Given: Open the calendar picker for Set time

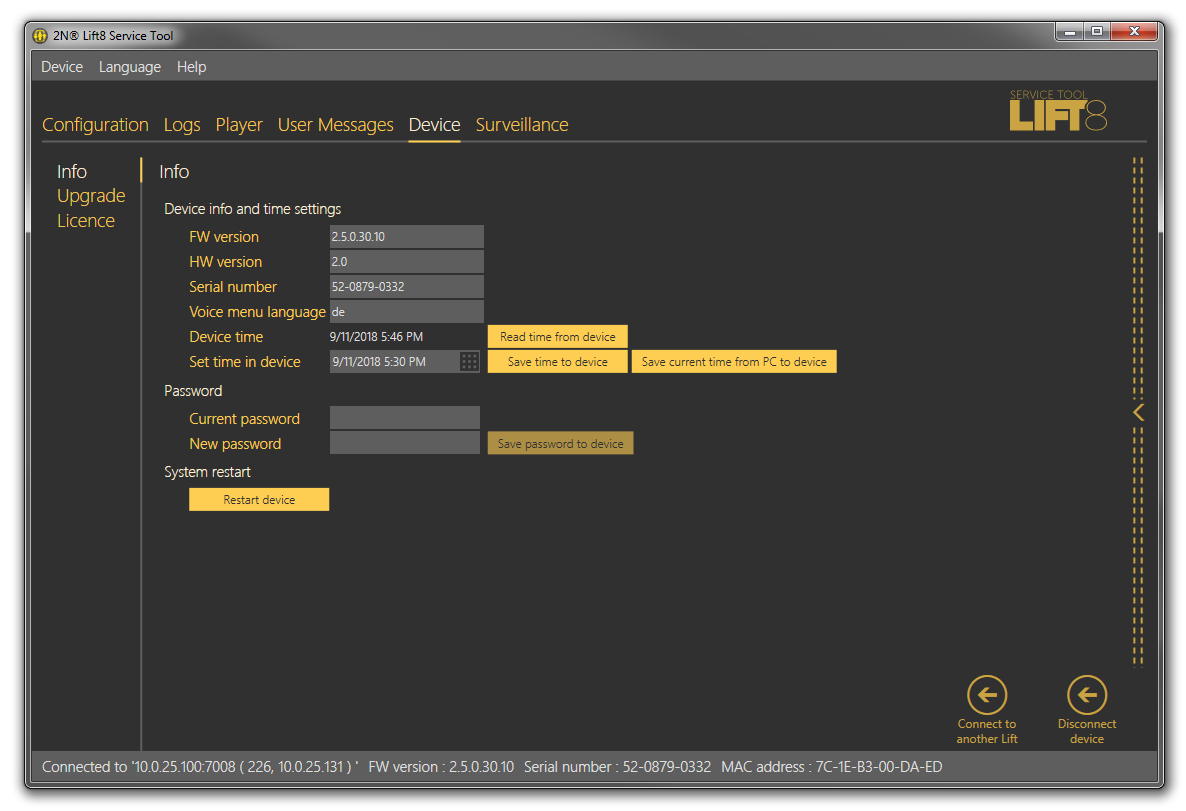Looking at the screenshot, I should click(x=470, y=362).
